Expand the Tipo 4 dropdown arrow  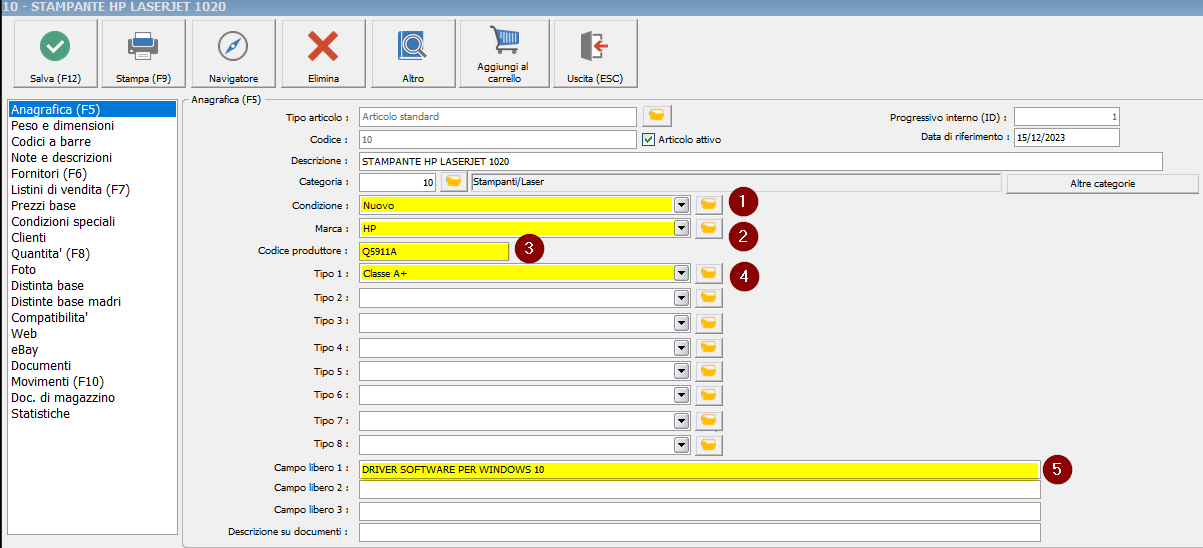[682, 347]
